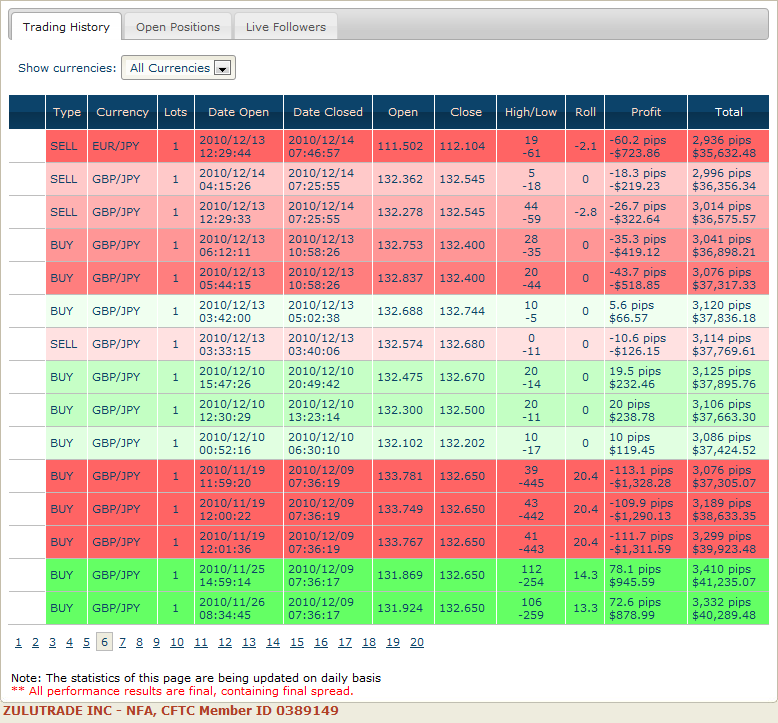Screen dimensions: 778x723
Task: Click the Open column header
Action: click(x=403, y=112)
